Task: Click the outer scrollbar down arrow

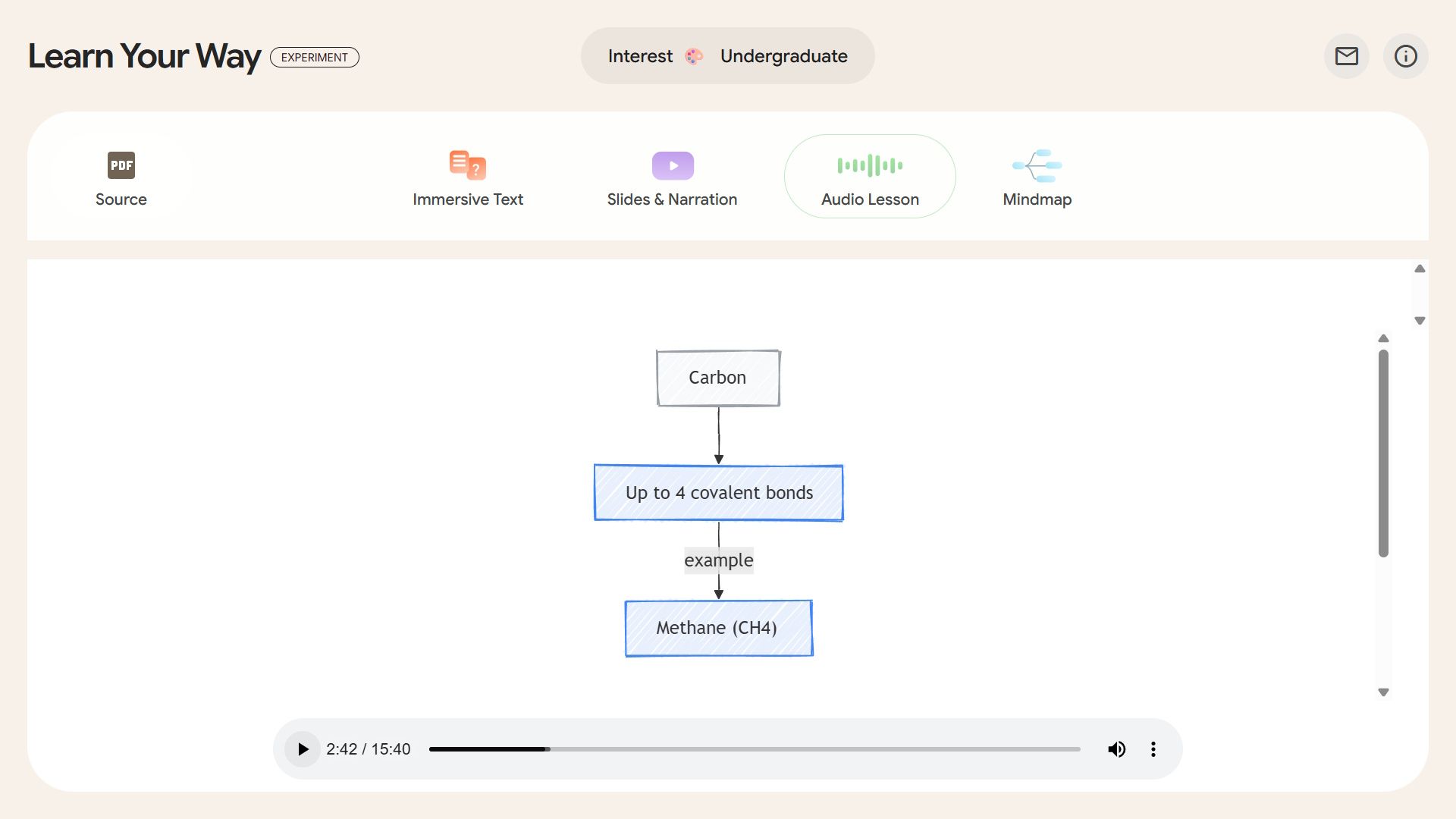Action: coord(1420,321)
